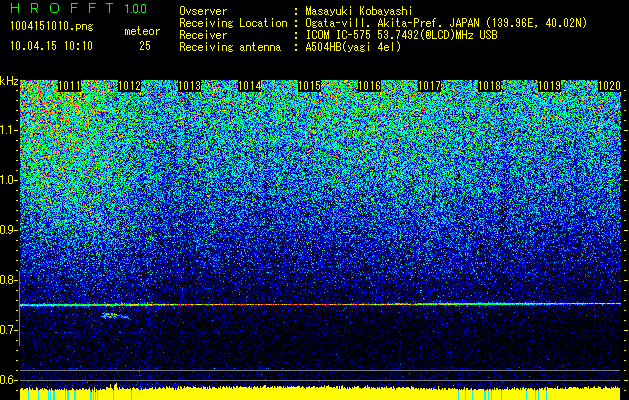This screenshot has width=629, height=400.
Task: Click the 1013 time marker
Action: [189, 86]
